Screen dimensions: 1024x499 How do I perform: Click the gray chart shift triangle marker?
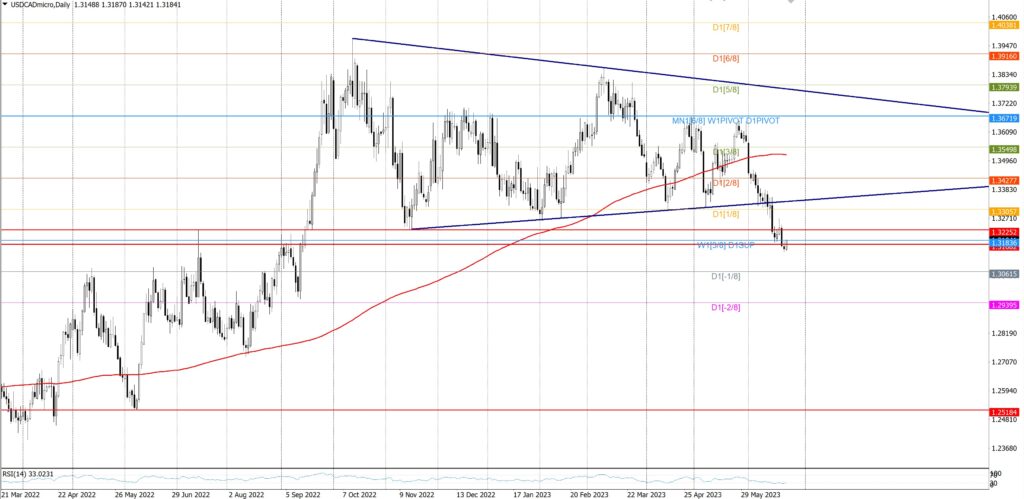(790, 2)
